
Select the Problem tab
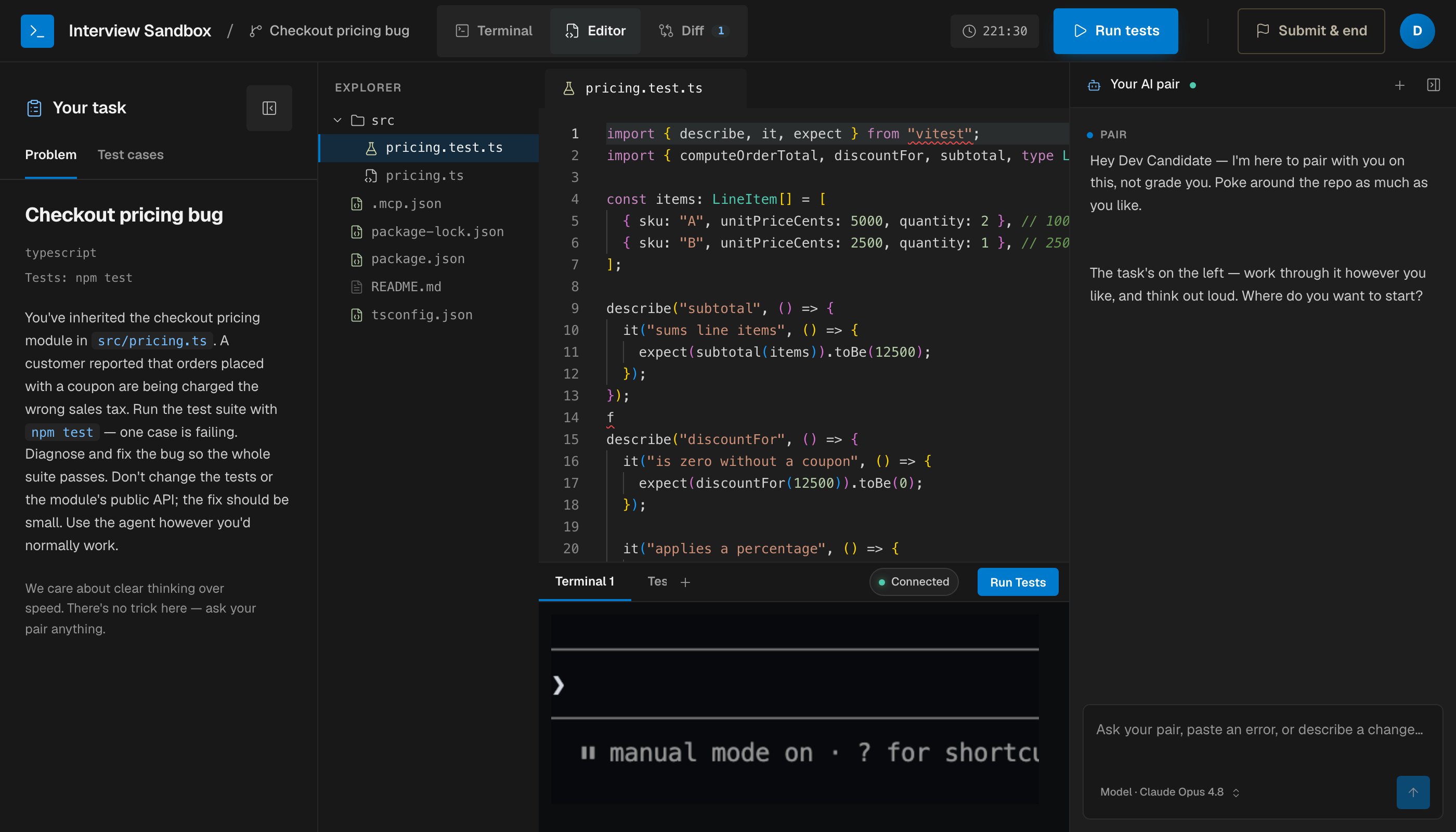[51, 155]
